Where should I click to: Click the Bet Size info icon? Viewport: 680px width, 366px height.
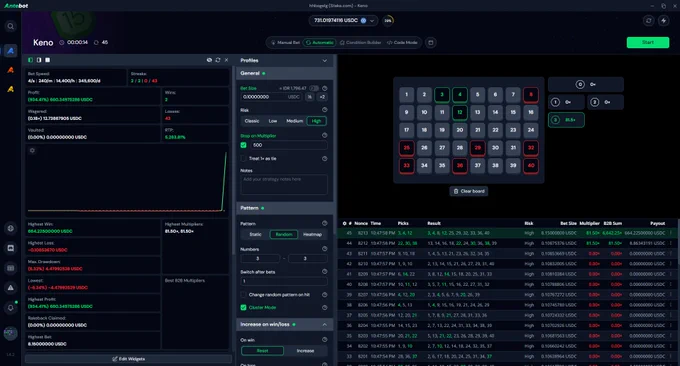[324, 88]
